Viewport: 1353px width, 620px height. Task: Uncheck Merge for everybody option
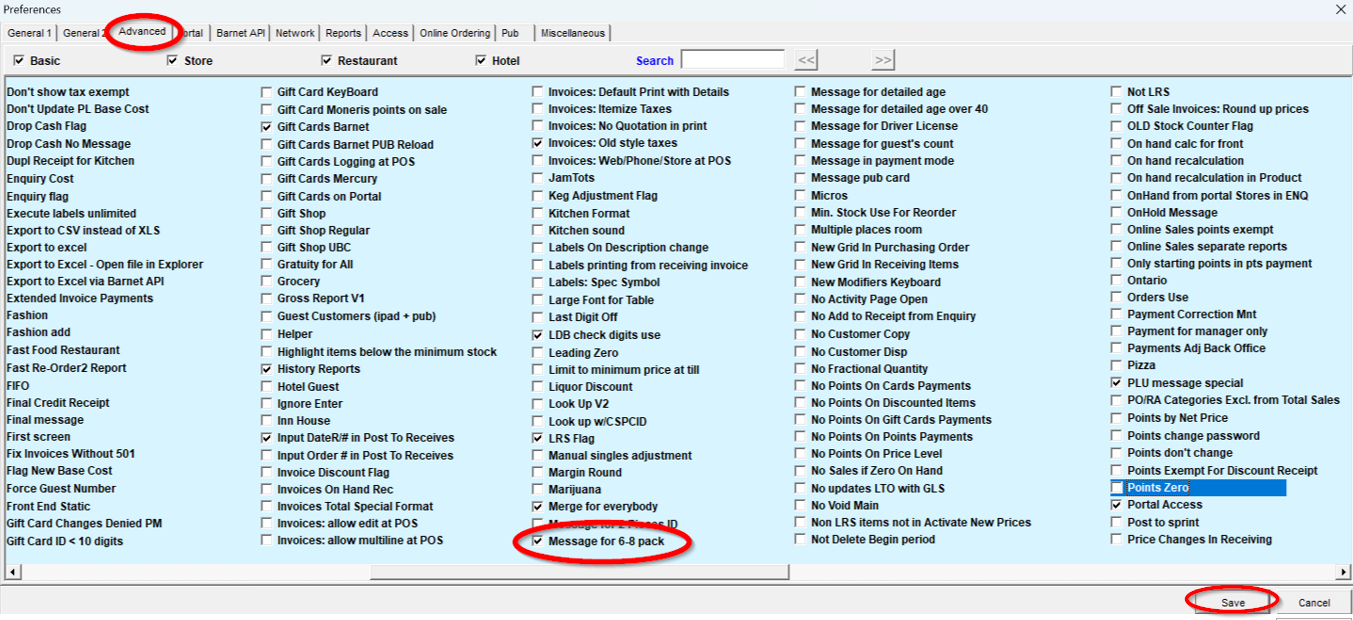click(538, 507)
